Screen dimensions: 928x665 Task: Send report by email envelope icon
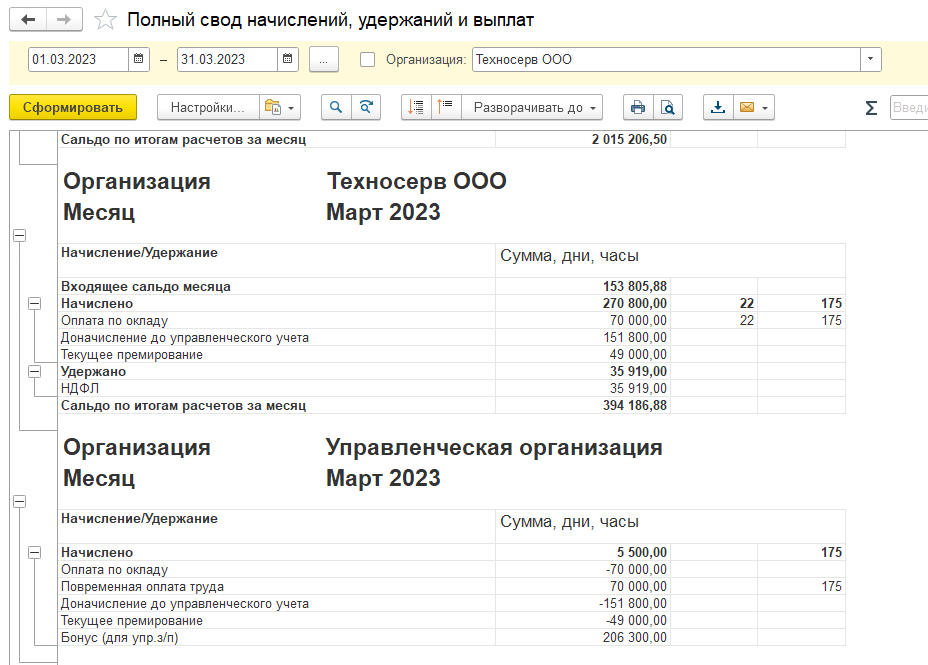pyautogui.click(x=747, y=107)
